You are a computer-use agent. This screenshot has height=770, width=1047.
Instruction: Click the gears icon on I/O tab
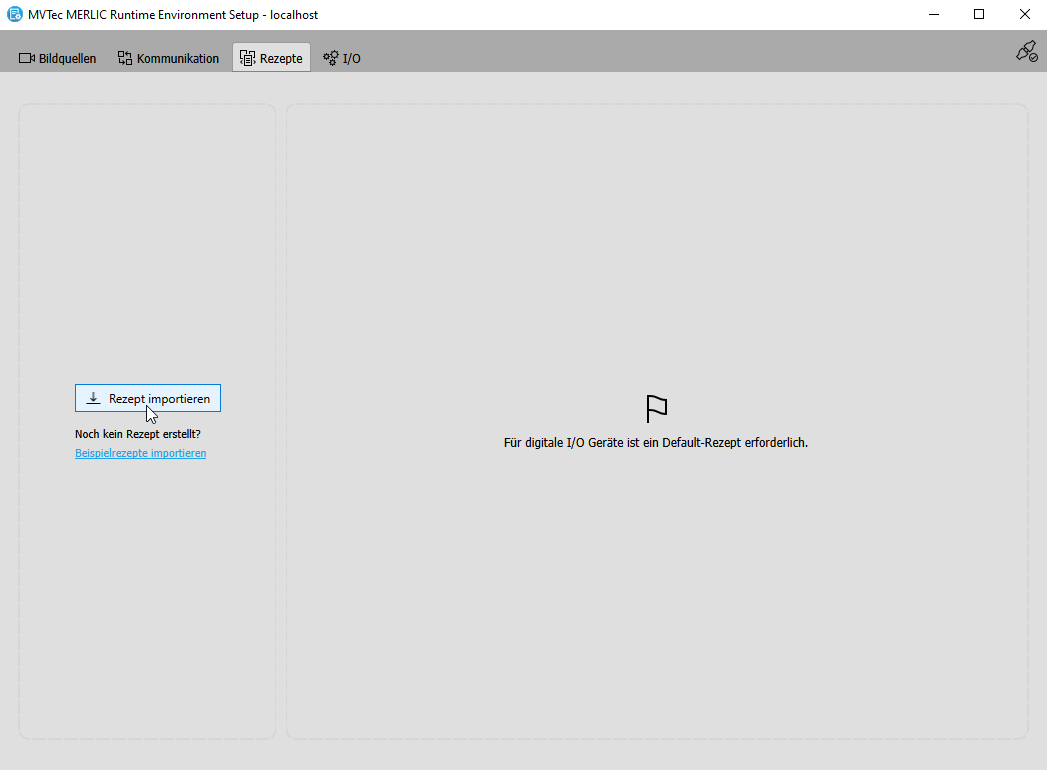330,59
